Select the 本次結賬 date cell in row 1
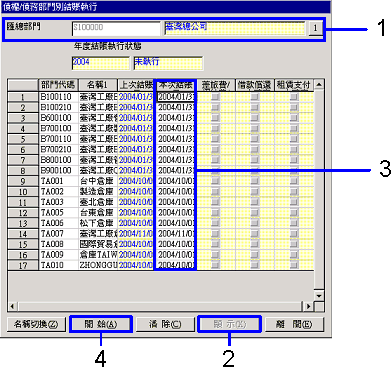This screenshot has height=374, width=392. coord(176,97)
